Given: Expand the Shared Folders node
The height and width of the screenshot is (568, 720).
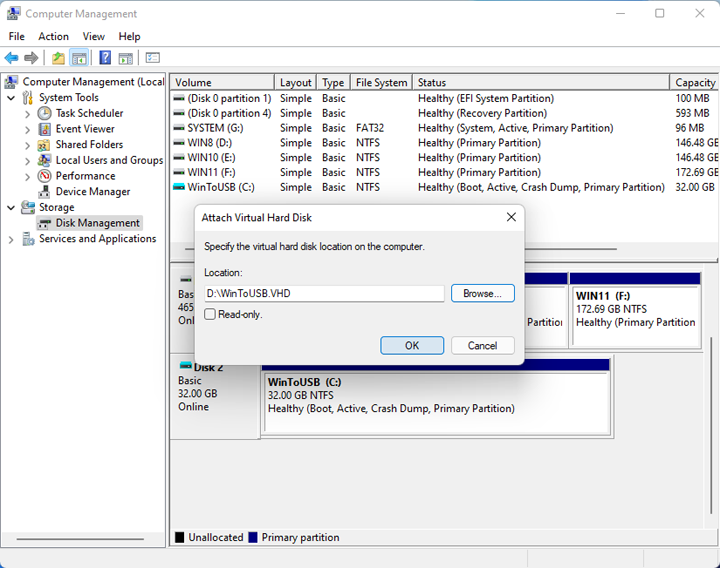Looking at the screenshot, I should tap(28, 146).
